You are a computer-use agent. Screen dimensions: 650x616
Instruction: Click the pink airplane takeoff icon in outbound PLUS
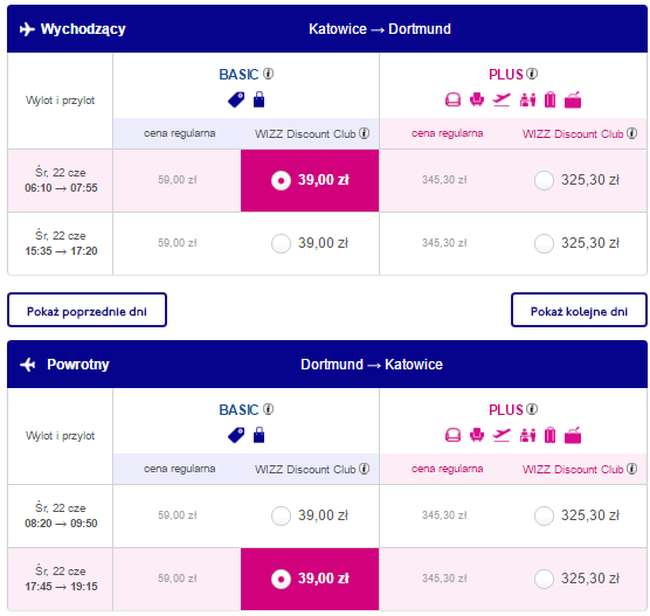(502, 100)
